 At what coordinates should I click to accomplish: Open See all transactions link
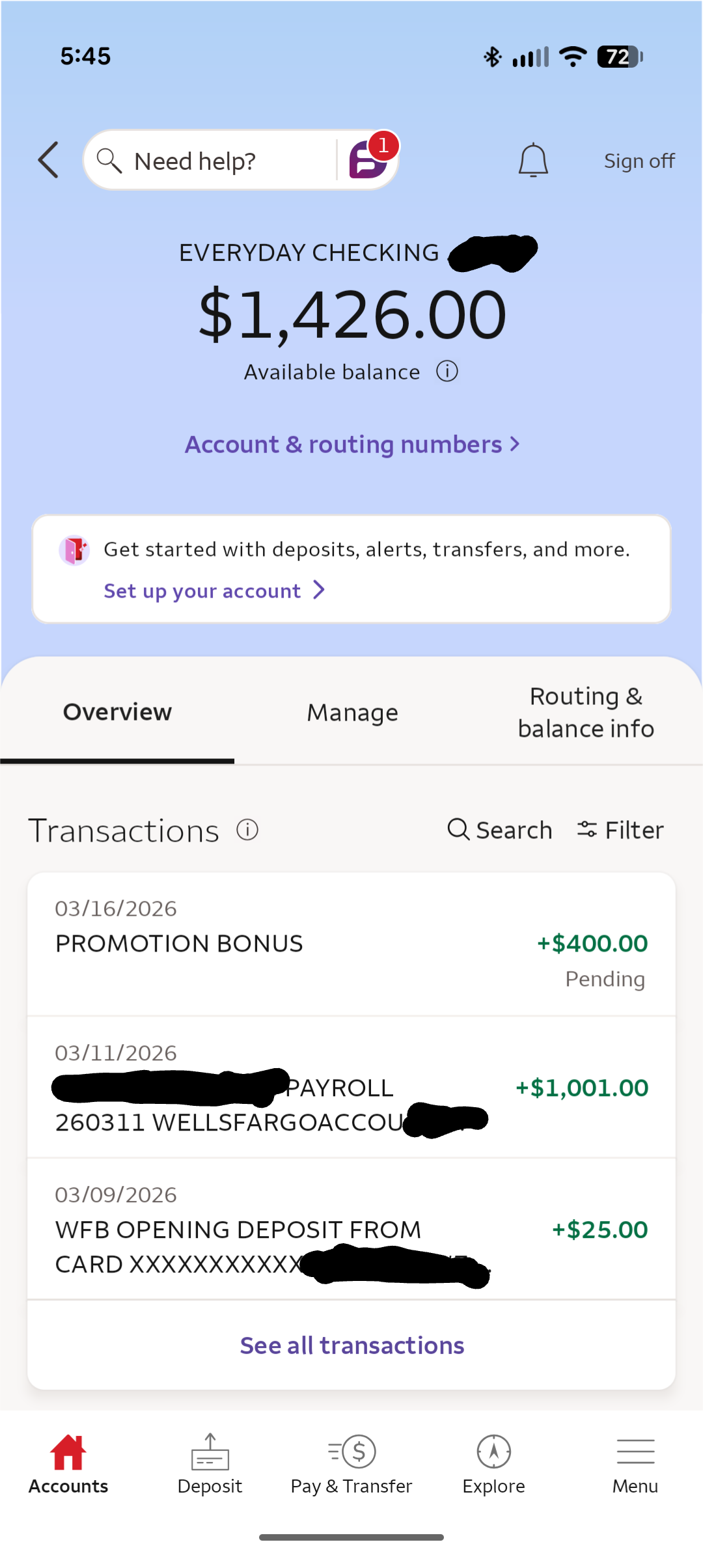(351, 1345)
